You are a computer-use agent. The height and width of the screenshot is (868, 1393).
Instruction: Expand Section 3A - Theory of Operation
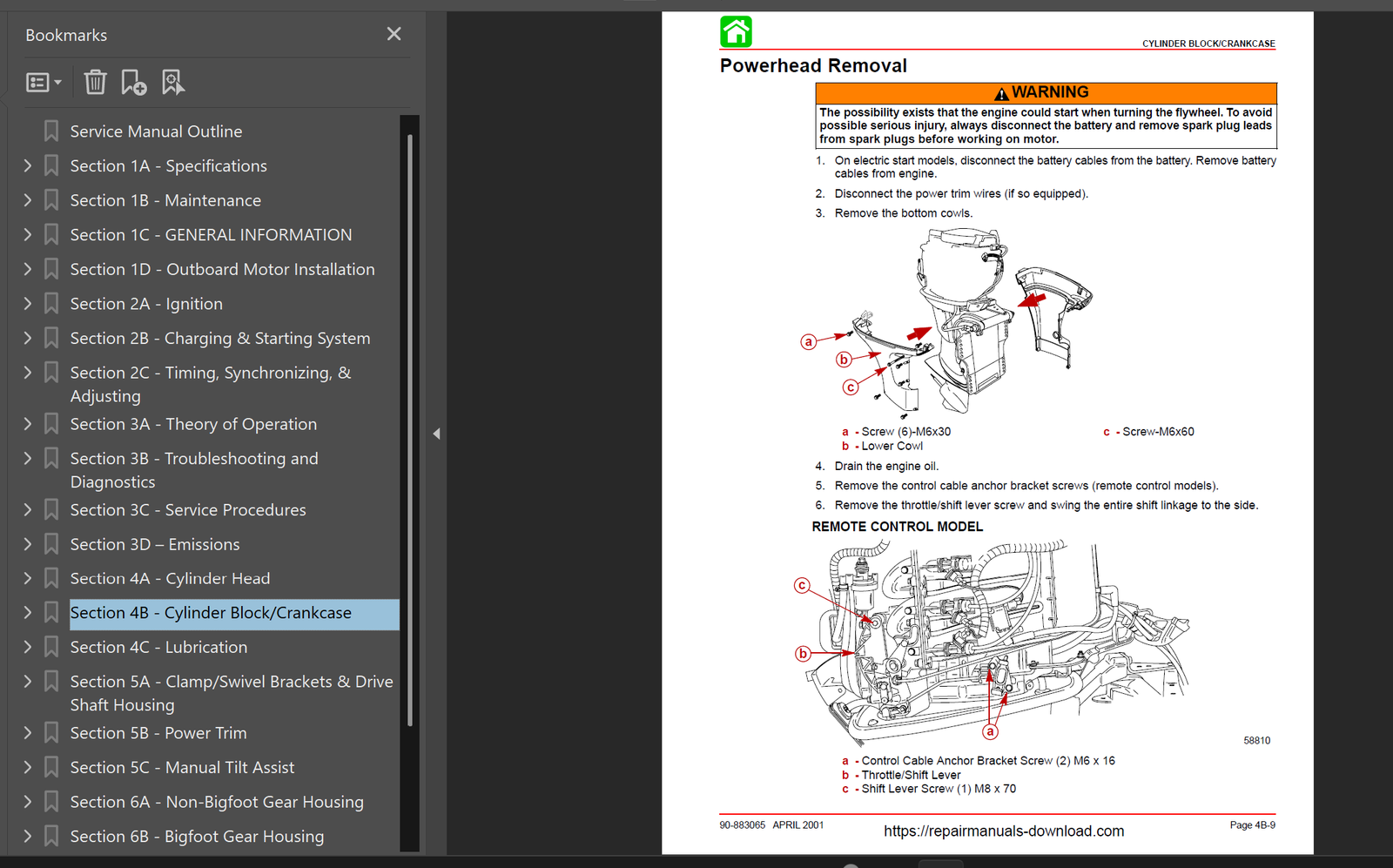pos(27,423)
